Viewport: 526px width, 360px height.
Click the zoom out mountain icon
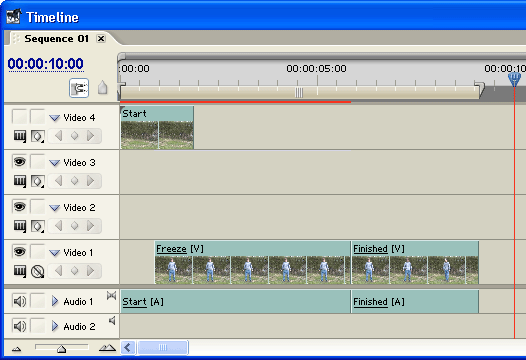(x=16, y=349)
